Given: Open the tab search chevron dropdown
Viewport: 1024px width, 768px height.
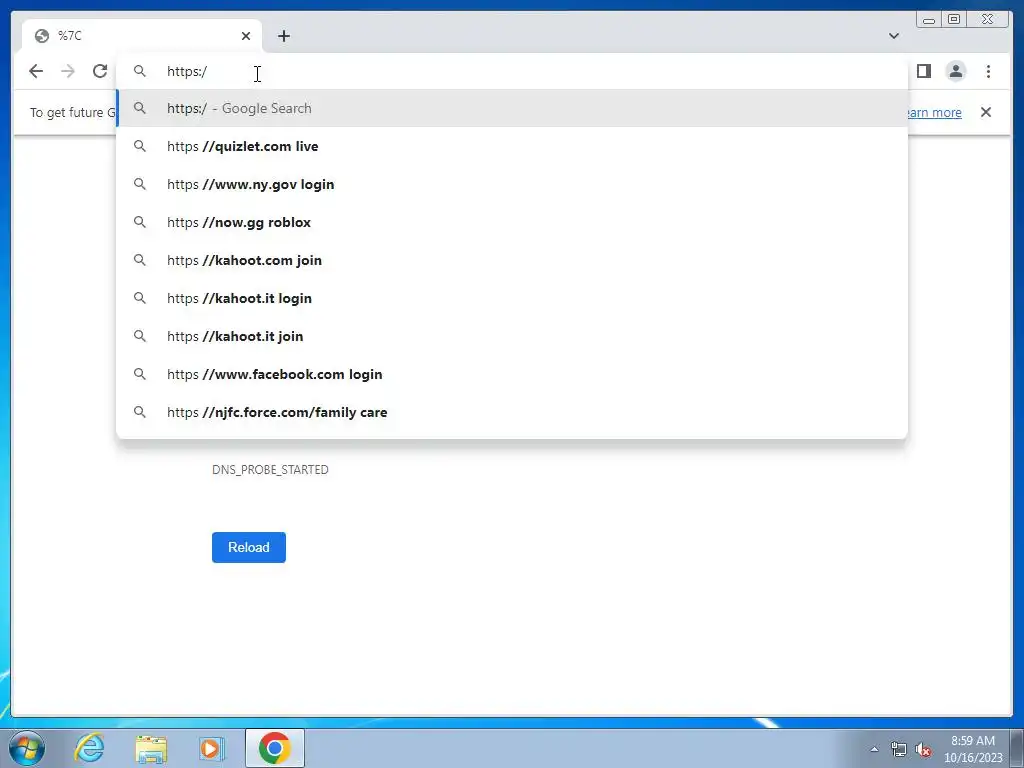Looking at the screenshot, I should pyautogui.click(x=894, y=36).
